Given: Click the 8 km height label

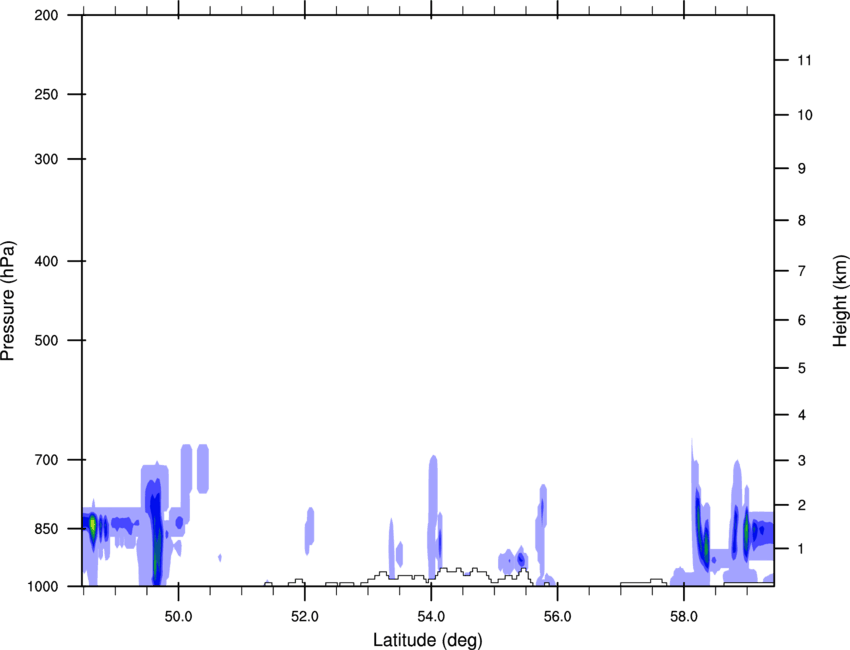Looking at the screenshot, I should tap(802, 220).
